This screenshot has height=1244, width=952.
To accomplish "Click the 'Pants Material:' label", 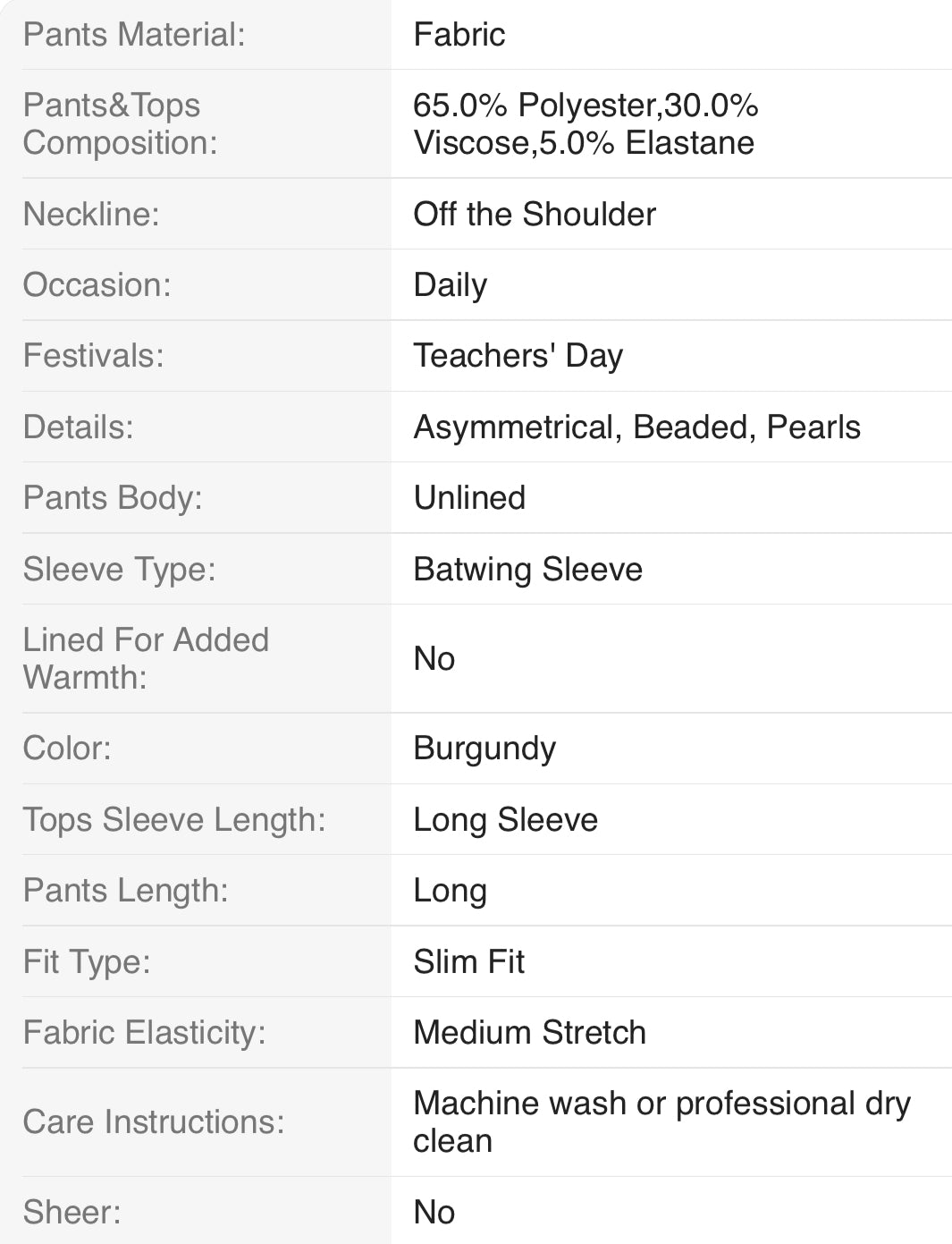I will tap(134, 35).
